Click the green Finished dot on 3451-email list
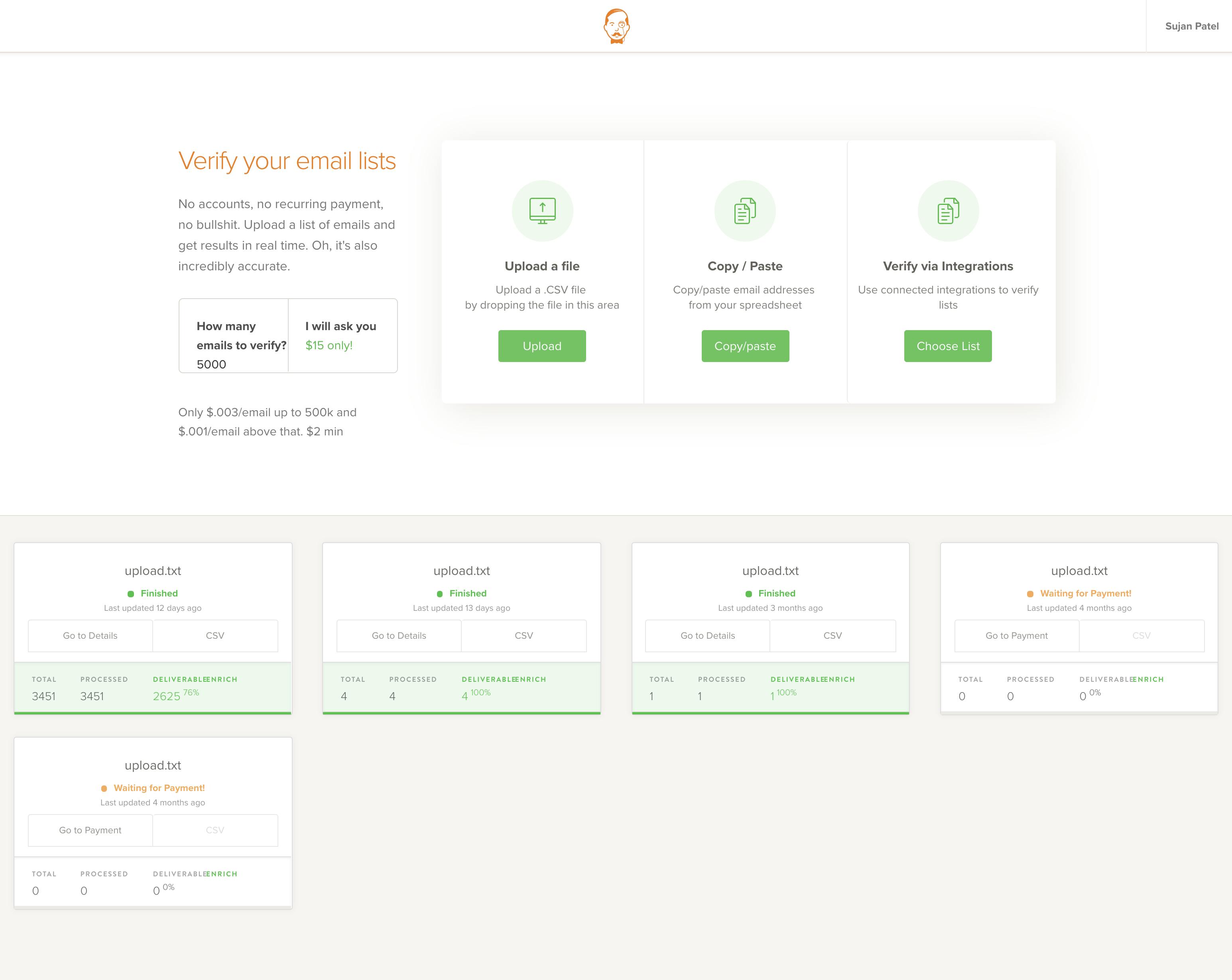The image size is (1232, 980). tap(131, 594)
